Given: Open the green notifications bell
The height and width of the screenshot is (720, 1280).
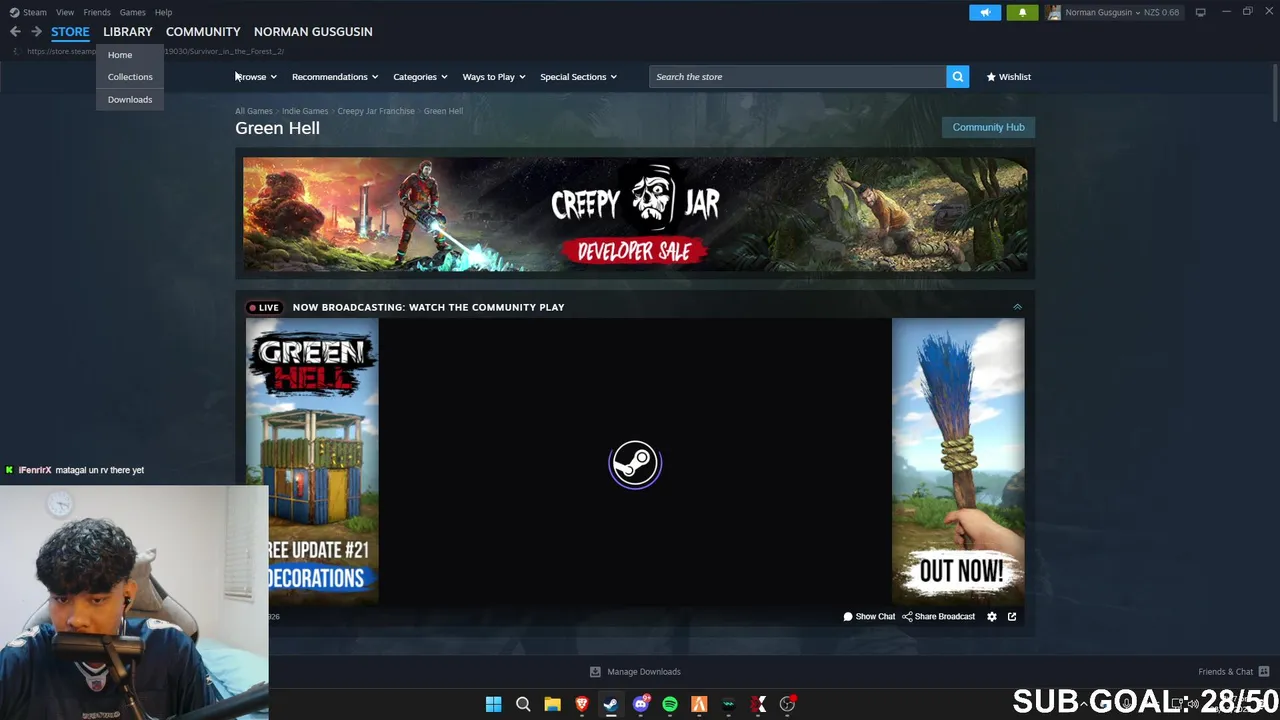Looking at the screenshot, I should [x=1022, y=12].
